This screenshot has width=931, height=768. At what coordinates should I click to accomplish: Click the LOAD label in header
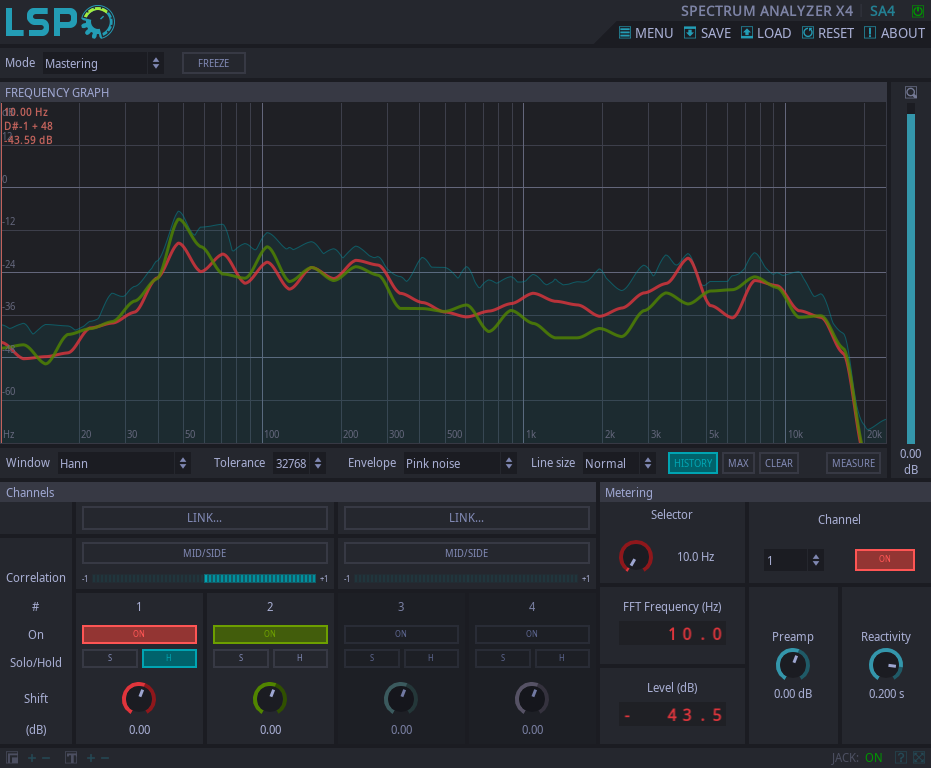pyautogui.click(x=774, y=33)
